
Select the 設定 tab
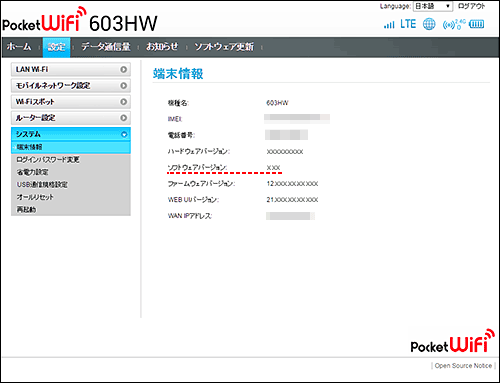click(x=56, y=47)
